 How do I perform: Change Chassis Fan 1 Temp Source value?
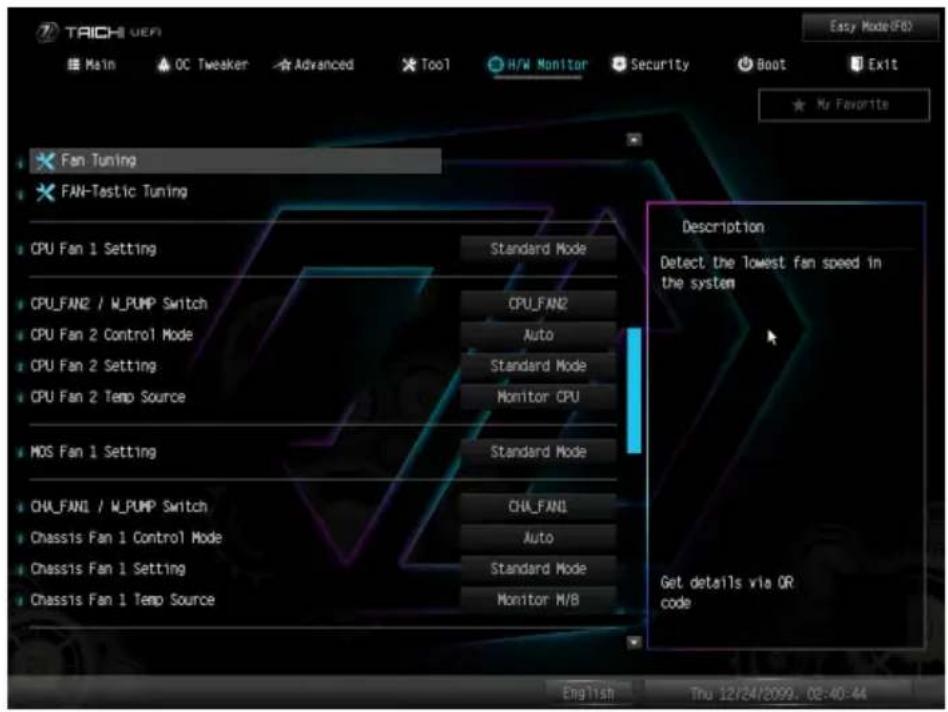tap(538, 600)
